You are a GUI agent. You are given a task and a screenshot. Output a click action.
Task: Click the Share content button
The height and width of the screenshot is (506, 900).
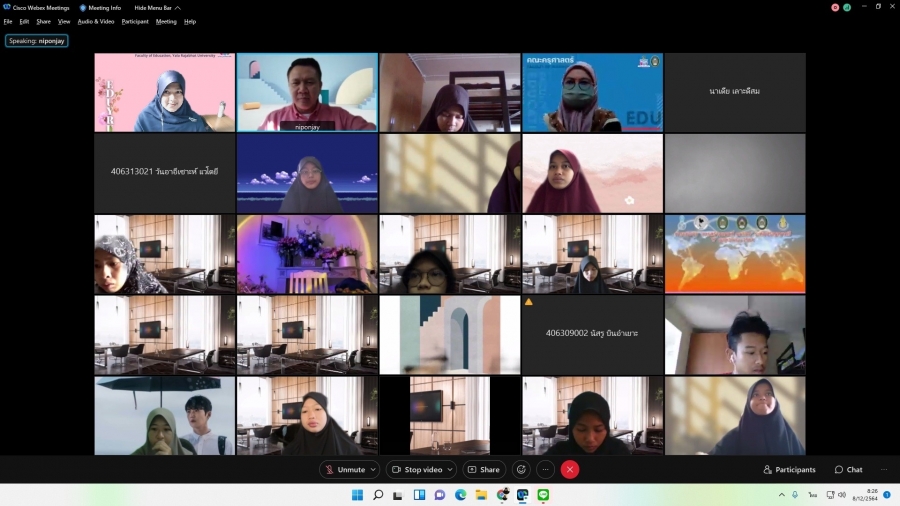(x=484, y=469)
